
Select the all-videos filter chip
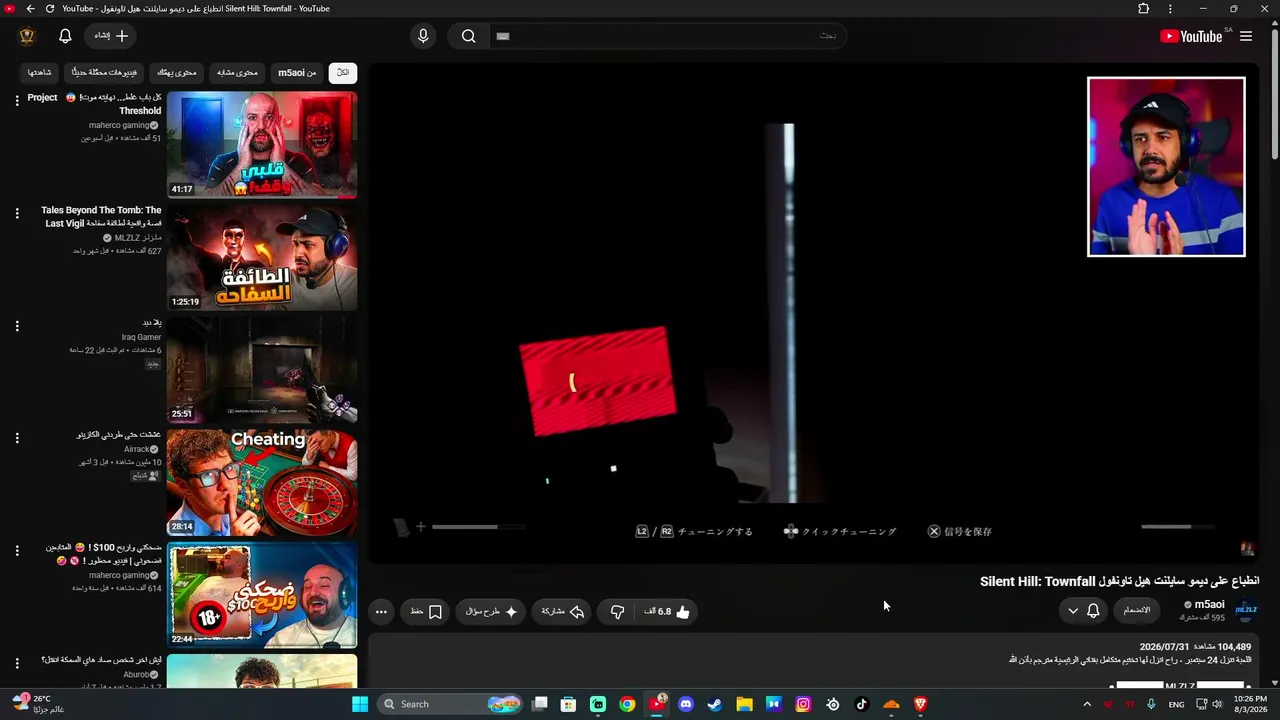(343, 72)
